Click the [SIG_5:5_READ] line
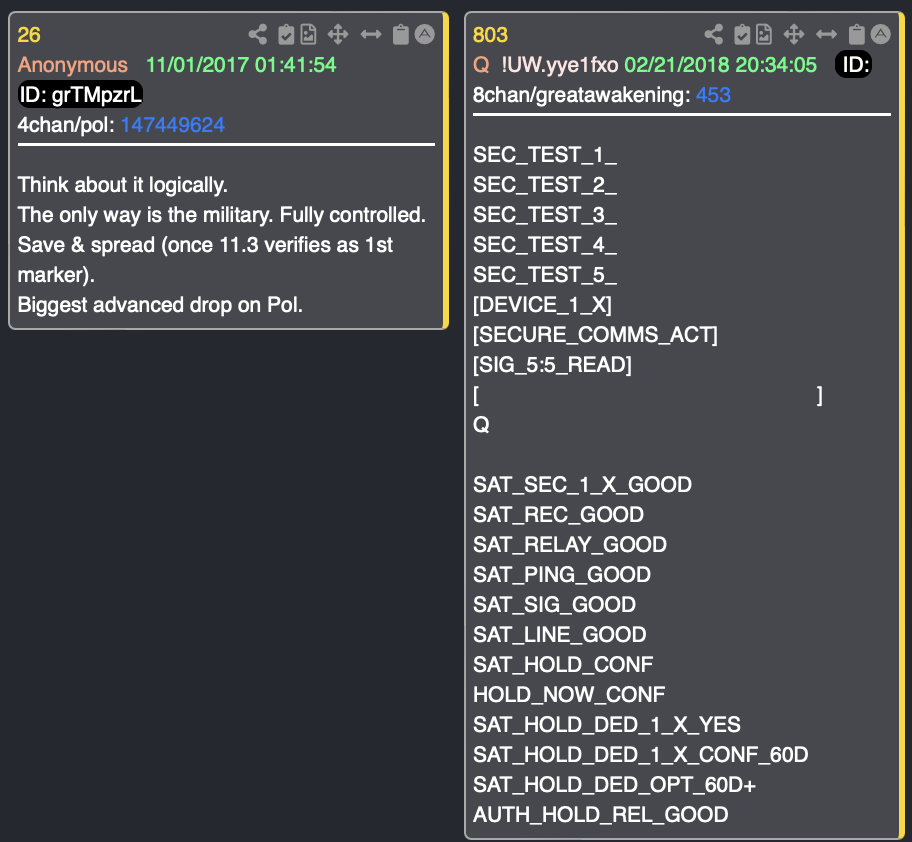The width and height of the screenshot is (912, 842). click(552, 365)
